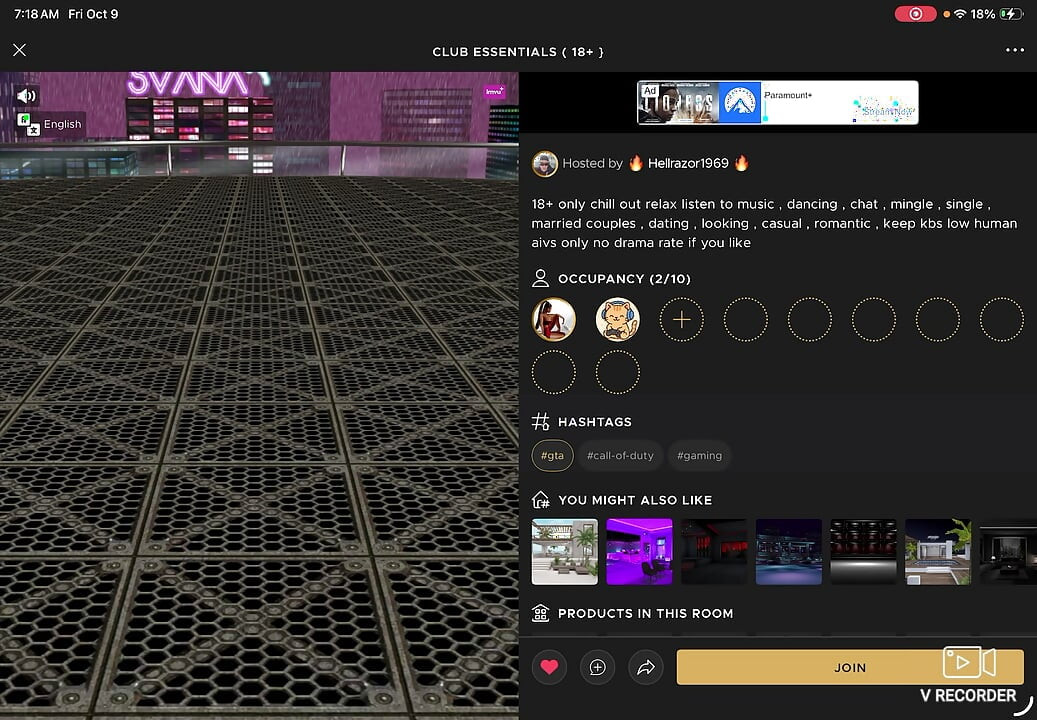Screen dimensions: 1037x720
Task: Join the Club Essentials room
Action: coord(850,667)
